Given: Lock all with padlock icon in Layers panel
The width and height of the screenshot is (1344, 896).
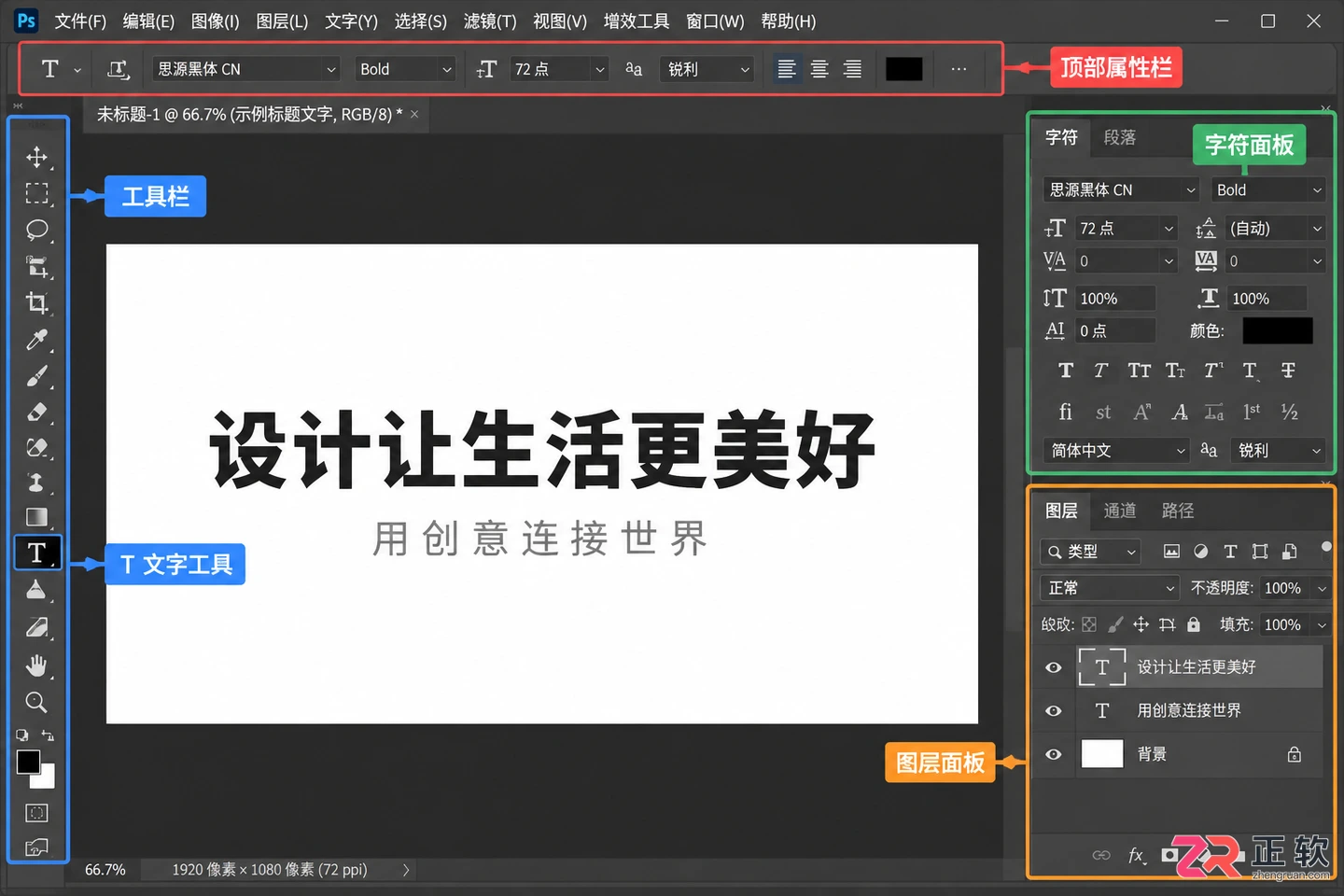Looking at the screenshot, I should click(x=1193, y=624).
